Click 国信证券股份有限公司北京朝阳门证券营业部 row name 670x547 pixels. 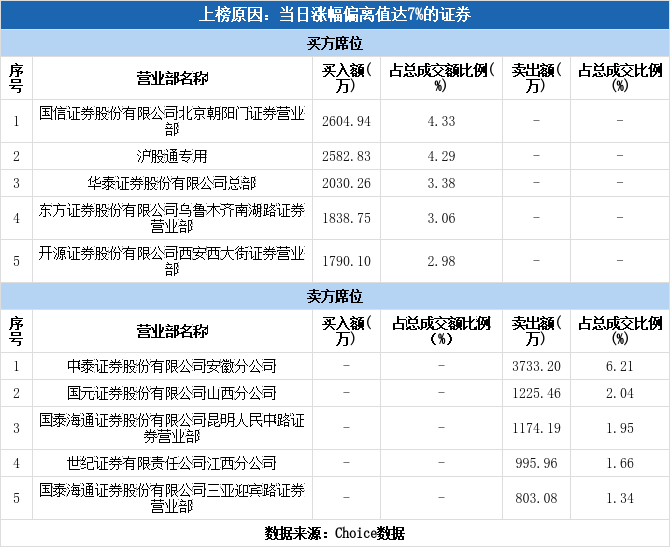(x=172, y=121)
